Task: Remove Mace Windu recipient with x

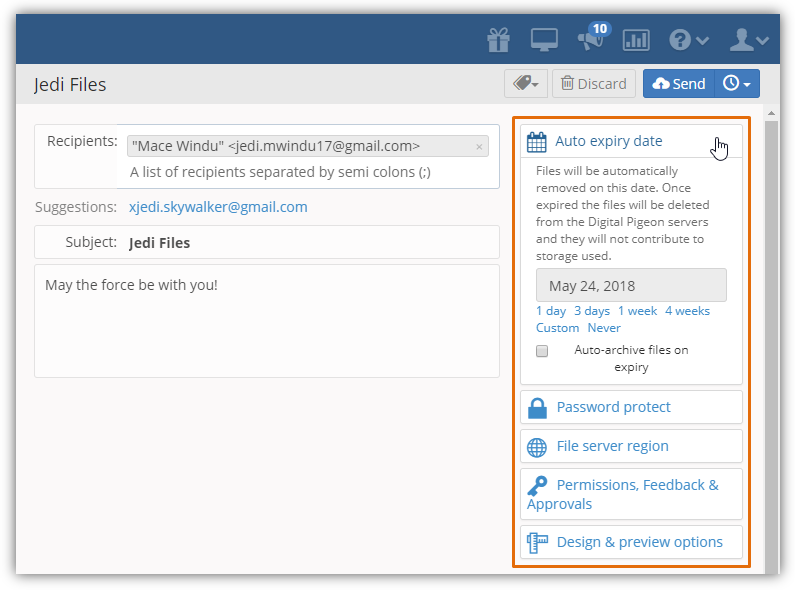Action: (x=479, y=147)
